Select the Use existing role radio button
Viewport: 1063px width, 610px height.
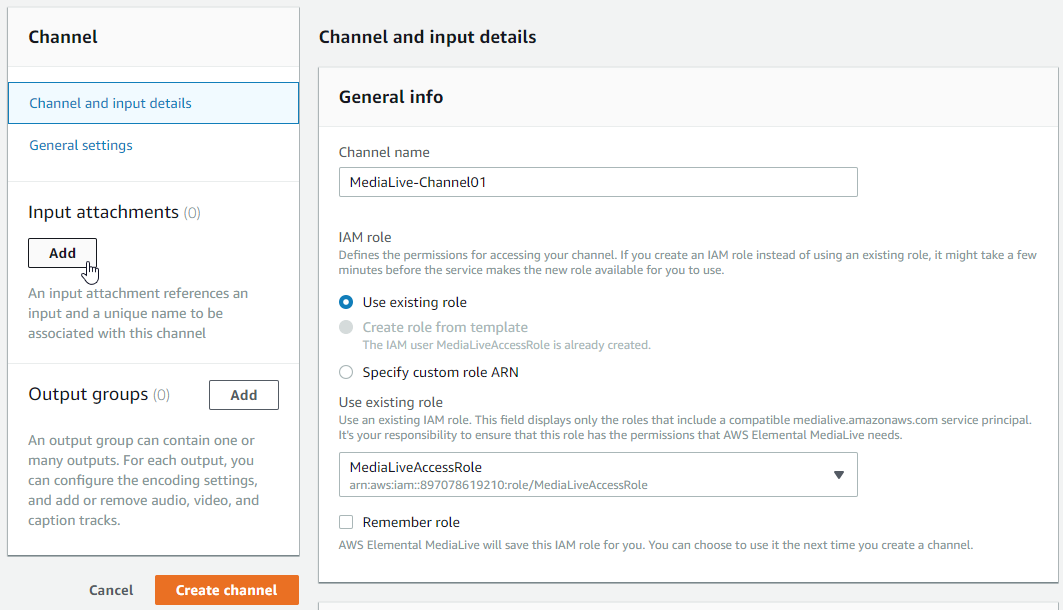coord(346,302)
